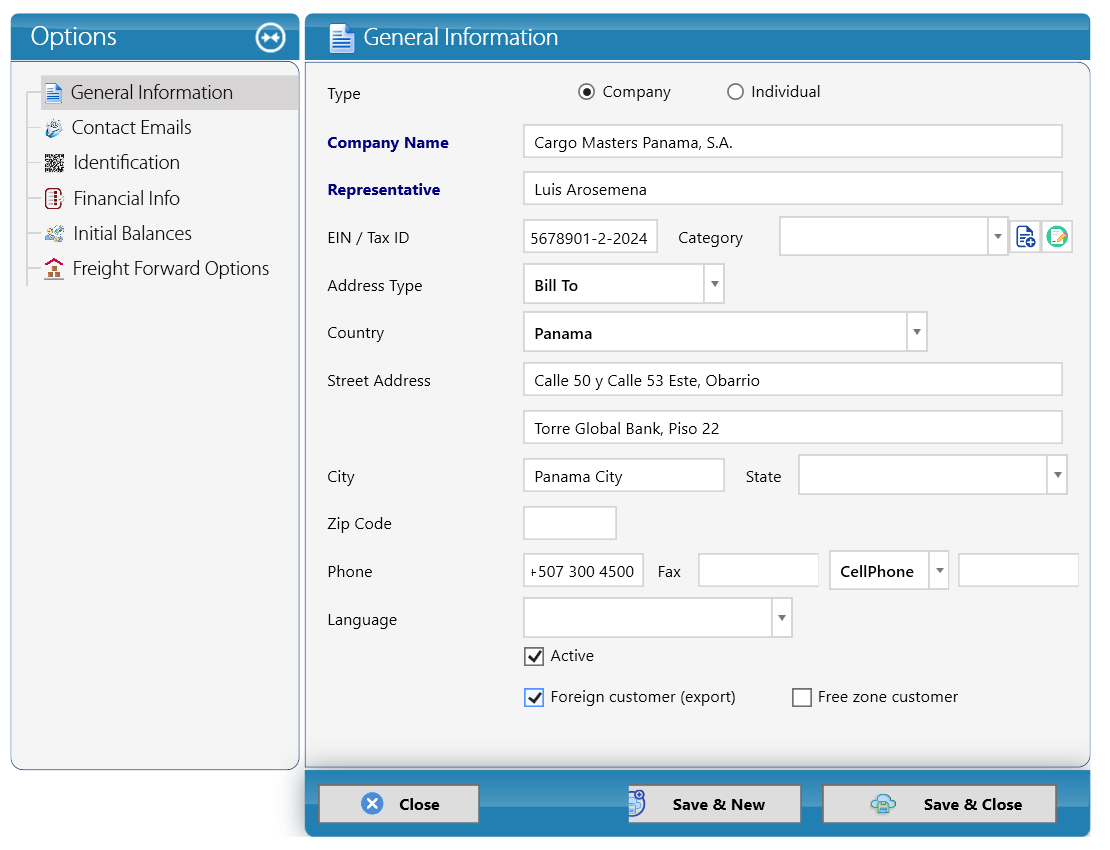
Task: Click the EIN / Tax ID field
Action: coord(590,236)
